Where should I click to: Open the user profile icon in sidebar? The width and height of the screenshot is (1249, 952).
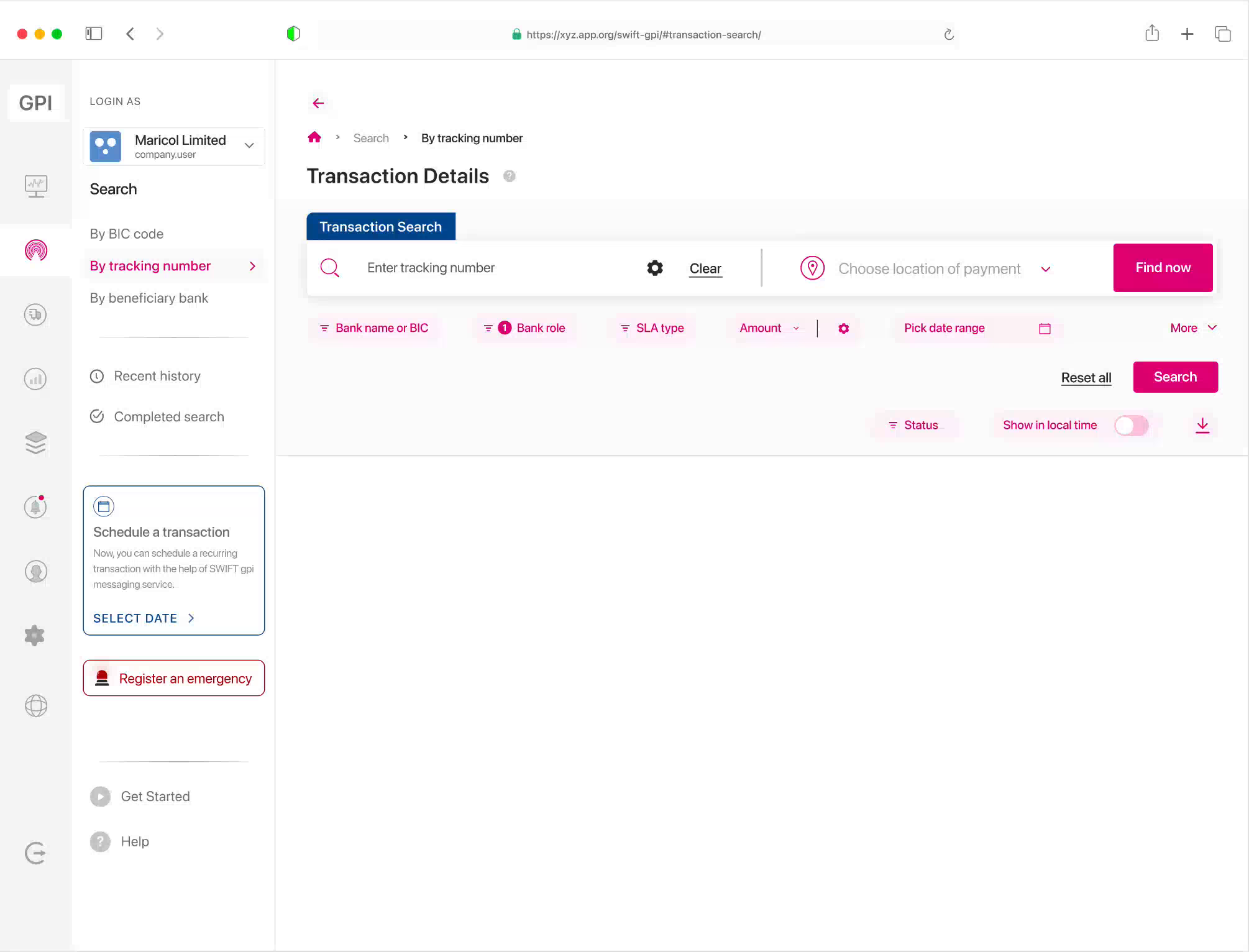click(35, 571)
